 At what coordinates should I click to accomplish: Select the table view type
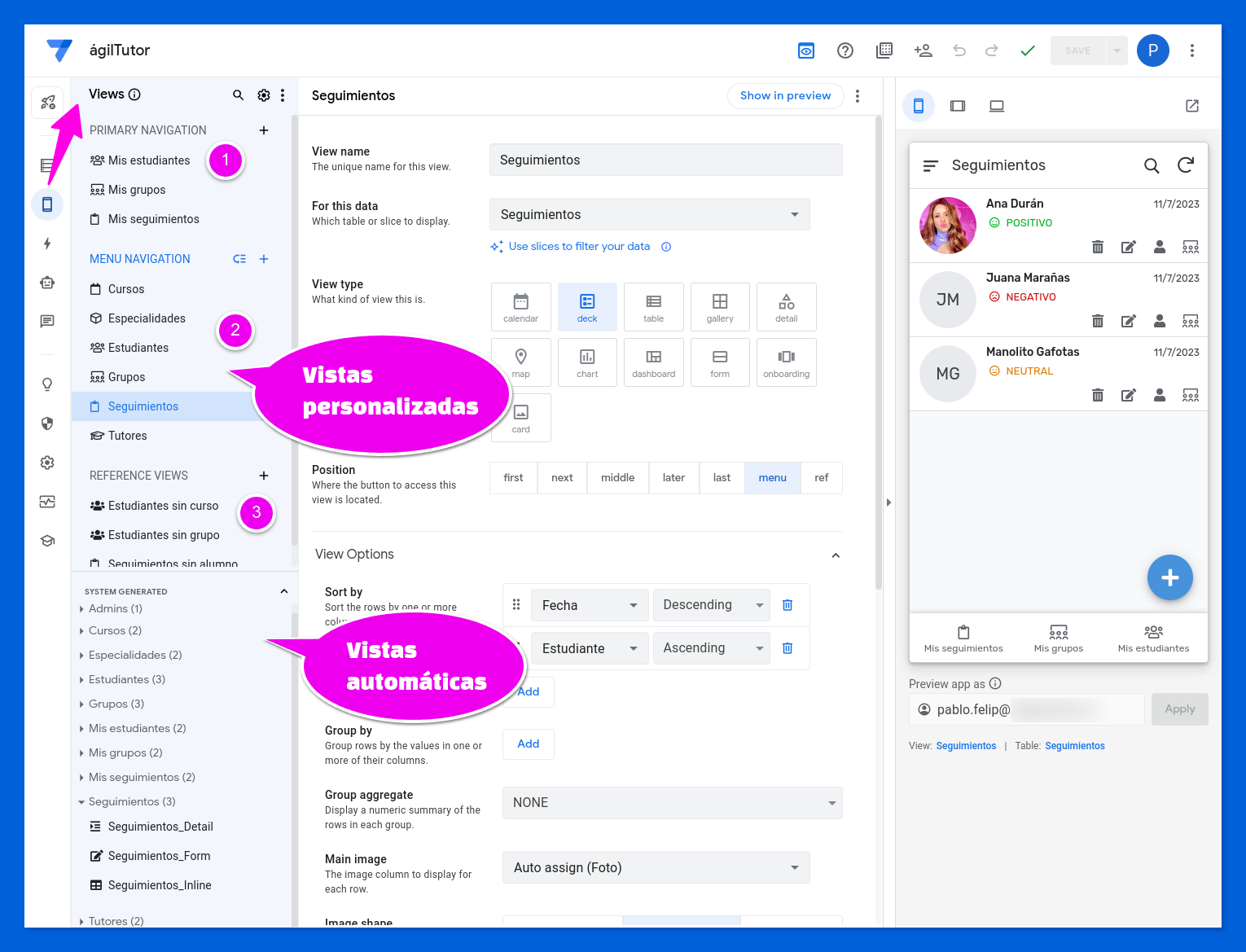click(654, 307)
